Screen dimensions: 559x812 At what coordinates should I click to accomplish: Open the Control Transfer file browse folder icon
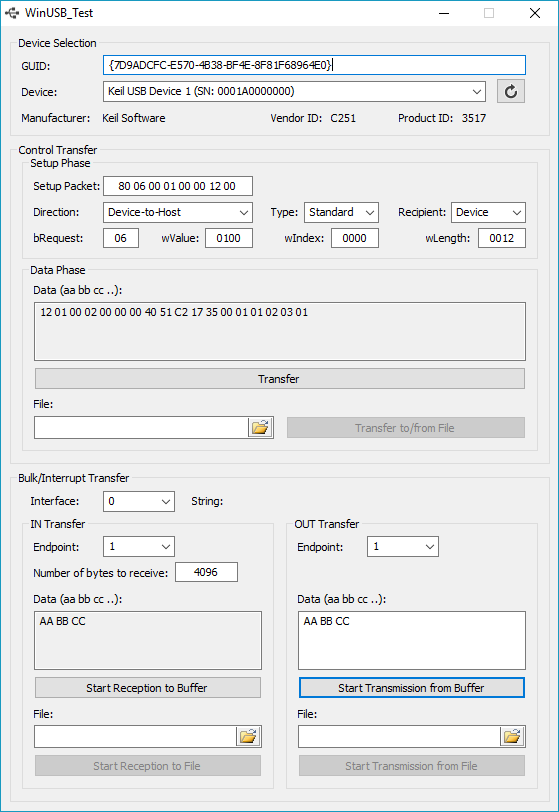[x=260, y=428]
